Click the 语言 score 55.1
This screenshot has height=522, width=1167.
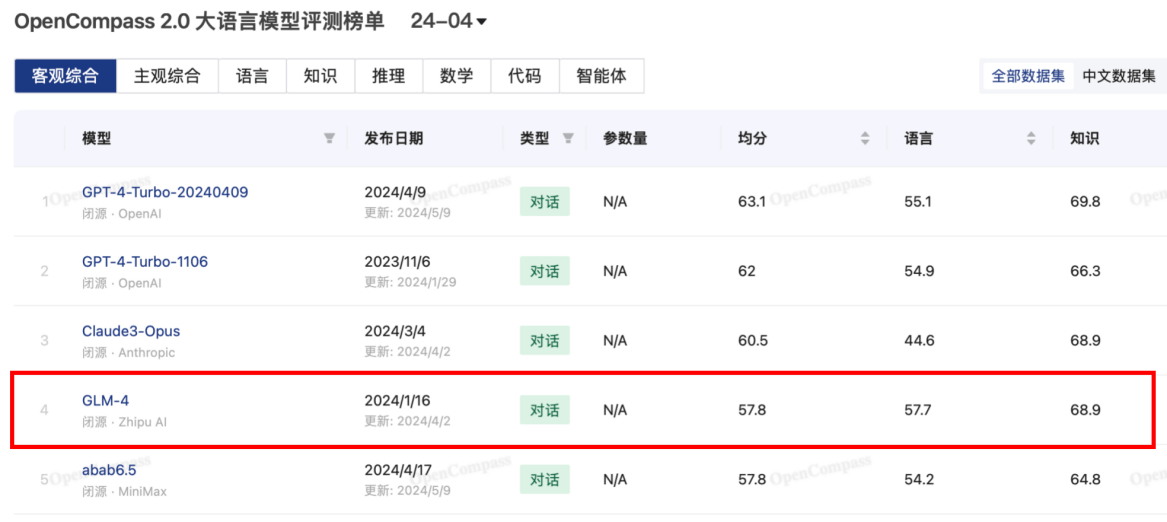918,202
